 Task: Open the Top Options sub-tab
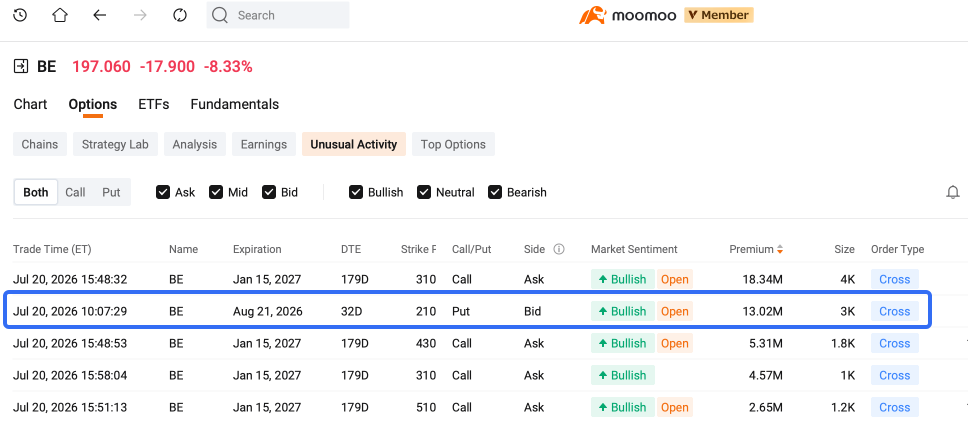(453, 144)
